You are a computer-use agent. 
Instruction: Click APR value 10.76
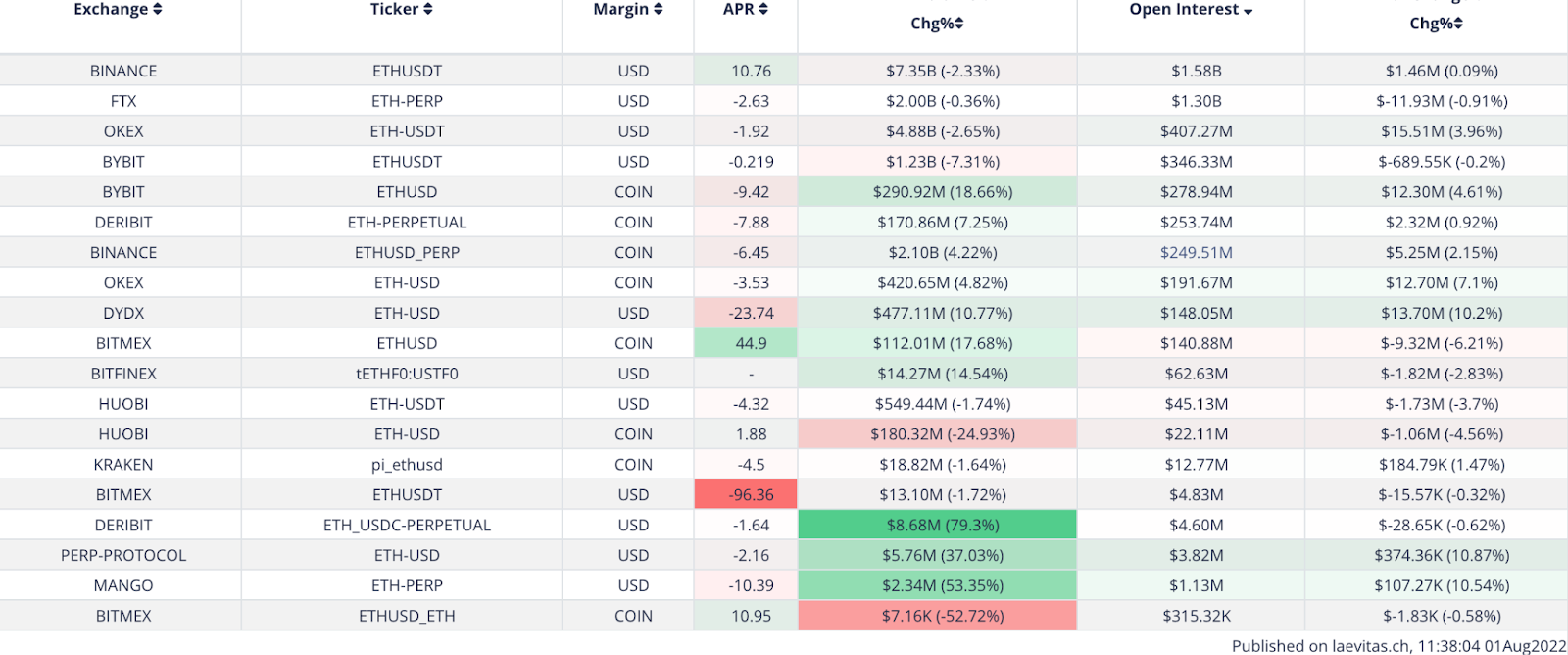[x=746, y=71]
